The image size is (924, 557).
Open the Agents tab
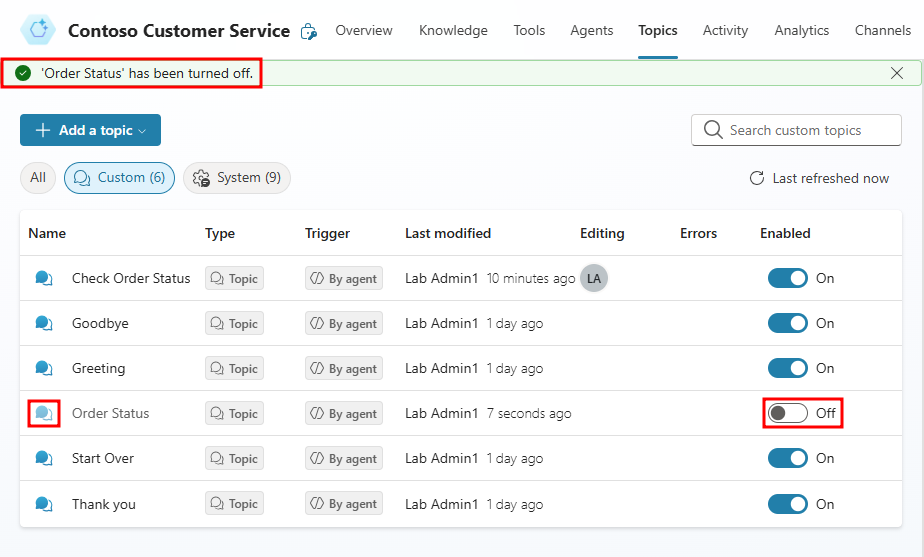pyautogui.click(x=592, y=30)
